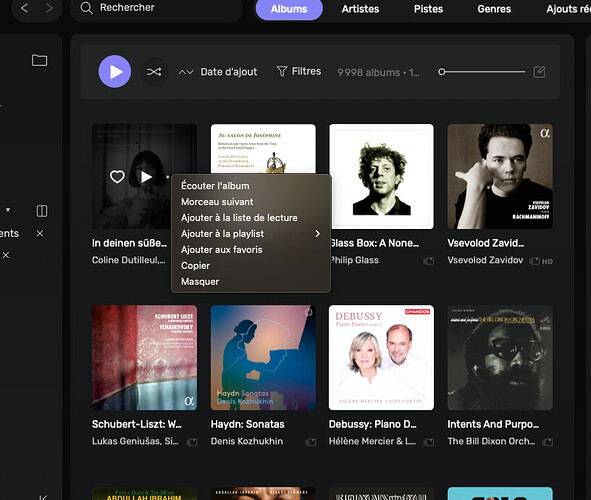The height and width of the screenshot is (500, 591).
Task: Switch to the Artistes tab
Action: click(360, 9)
